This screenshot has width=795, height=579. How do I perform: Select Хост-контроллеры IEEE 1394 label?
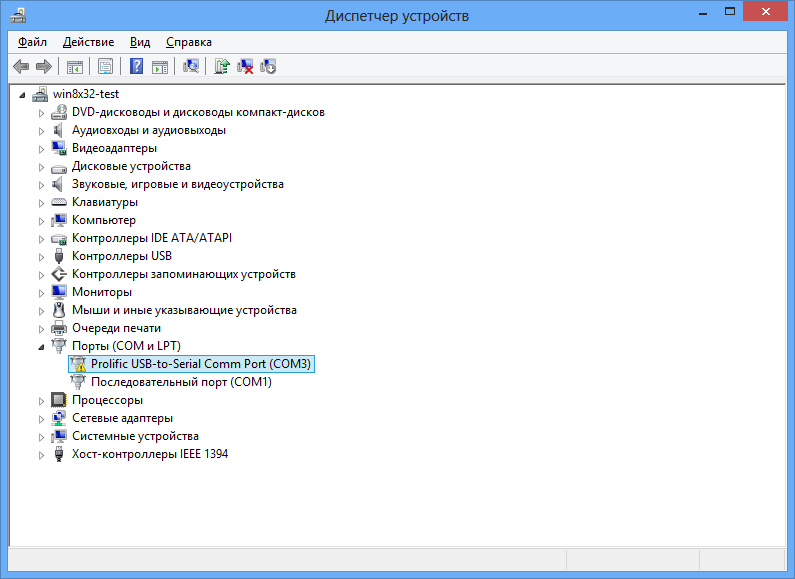[150, 454]
